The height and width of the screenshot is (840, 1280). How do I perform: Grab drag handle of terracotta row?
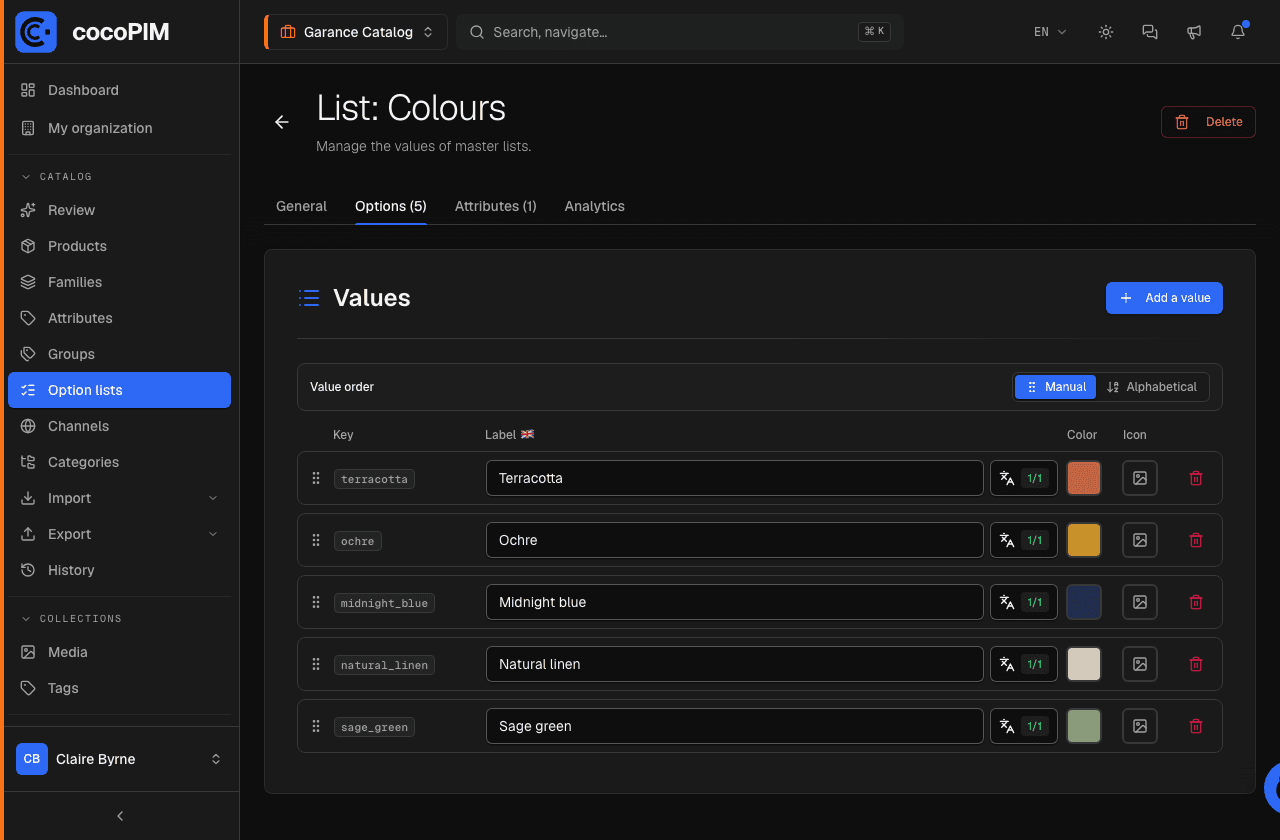[x=316, y=478]
